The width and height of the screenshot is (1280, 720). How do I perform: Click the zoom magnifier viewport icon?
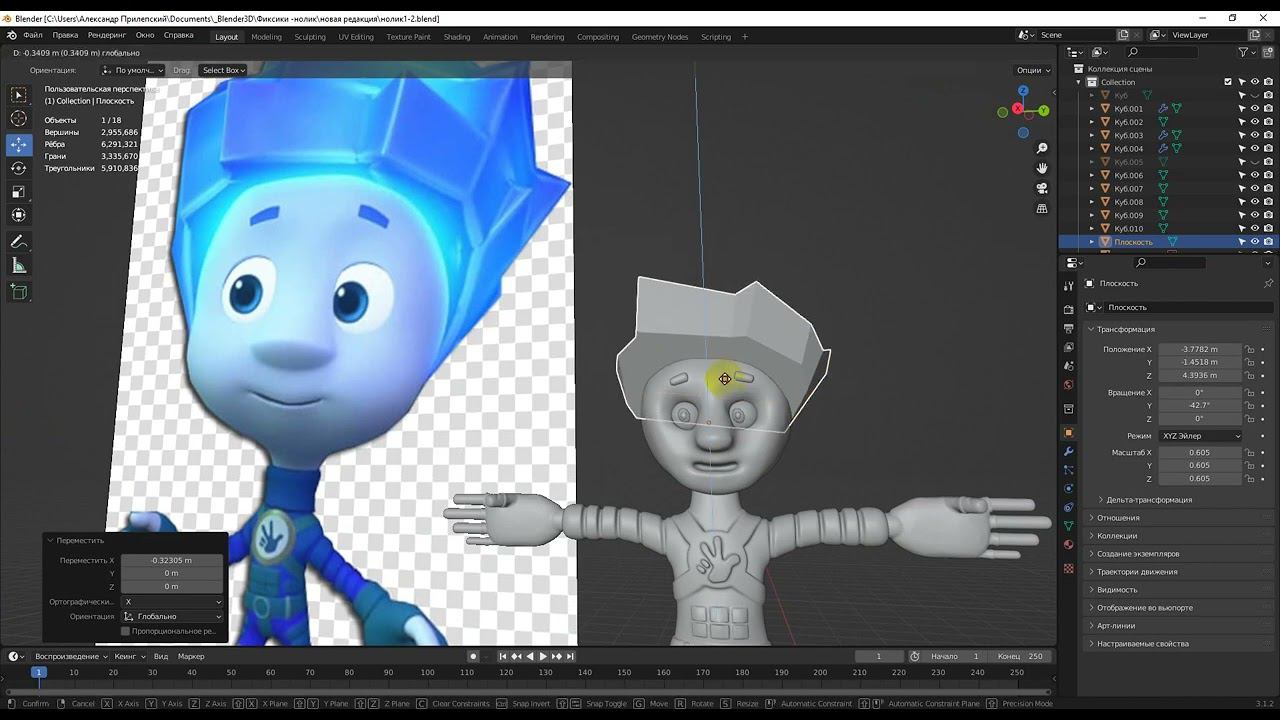tap(1042, 148)
